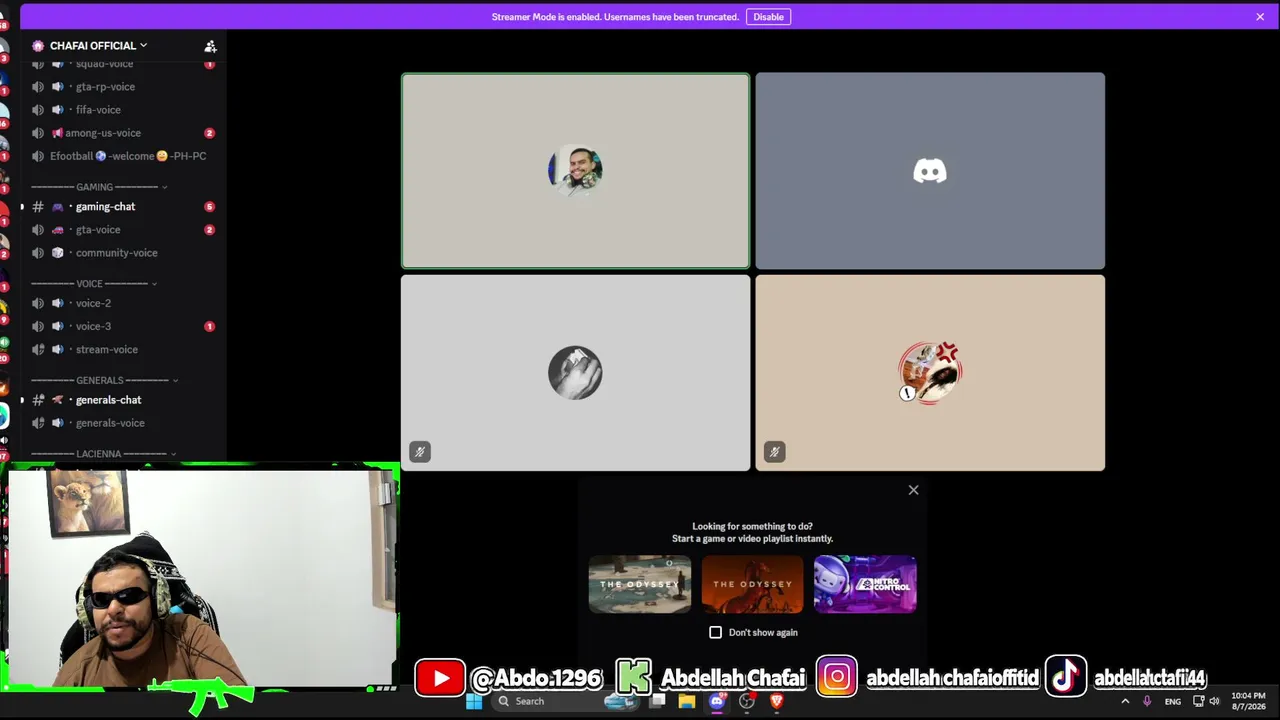
Task: Click the unread badge 5 on gaming-chat
Action: (209, 207)
